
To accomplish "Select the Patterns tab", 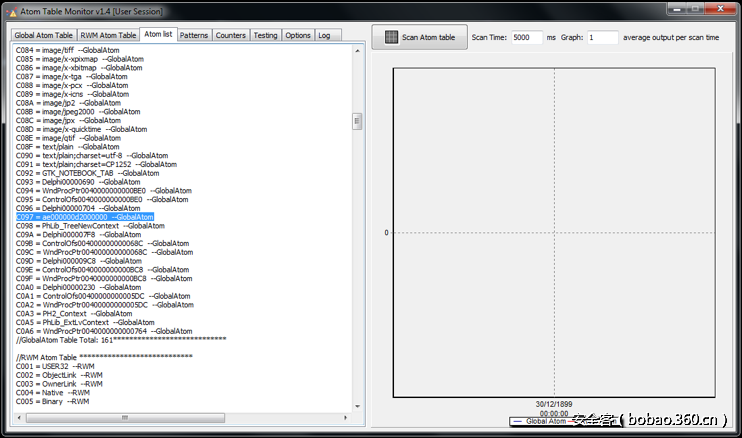I will [194, 35].
